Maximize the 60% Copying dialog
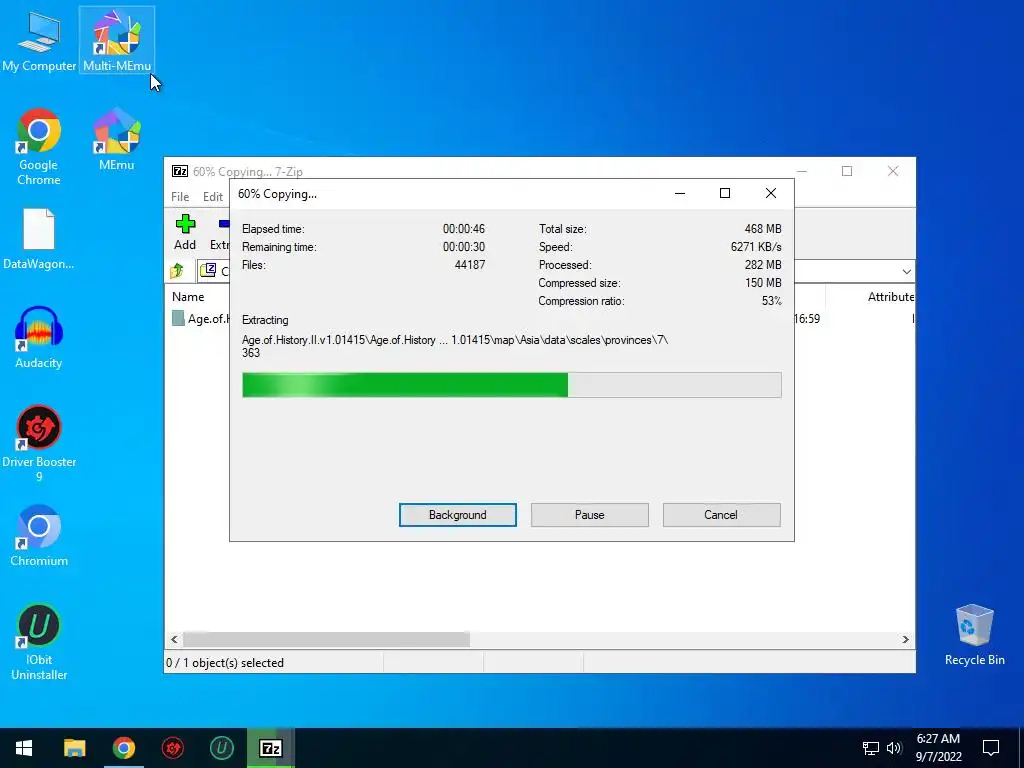The width and height of the screenshot is (1024, 768). (725, 193)
